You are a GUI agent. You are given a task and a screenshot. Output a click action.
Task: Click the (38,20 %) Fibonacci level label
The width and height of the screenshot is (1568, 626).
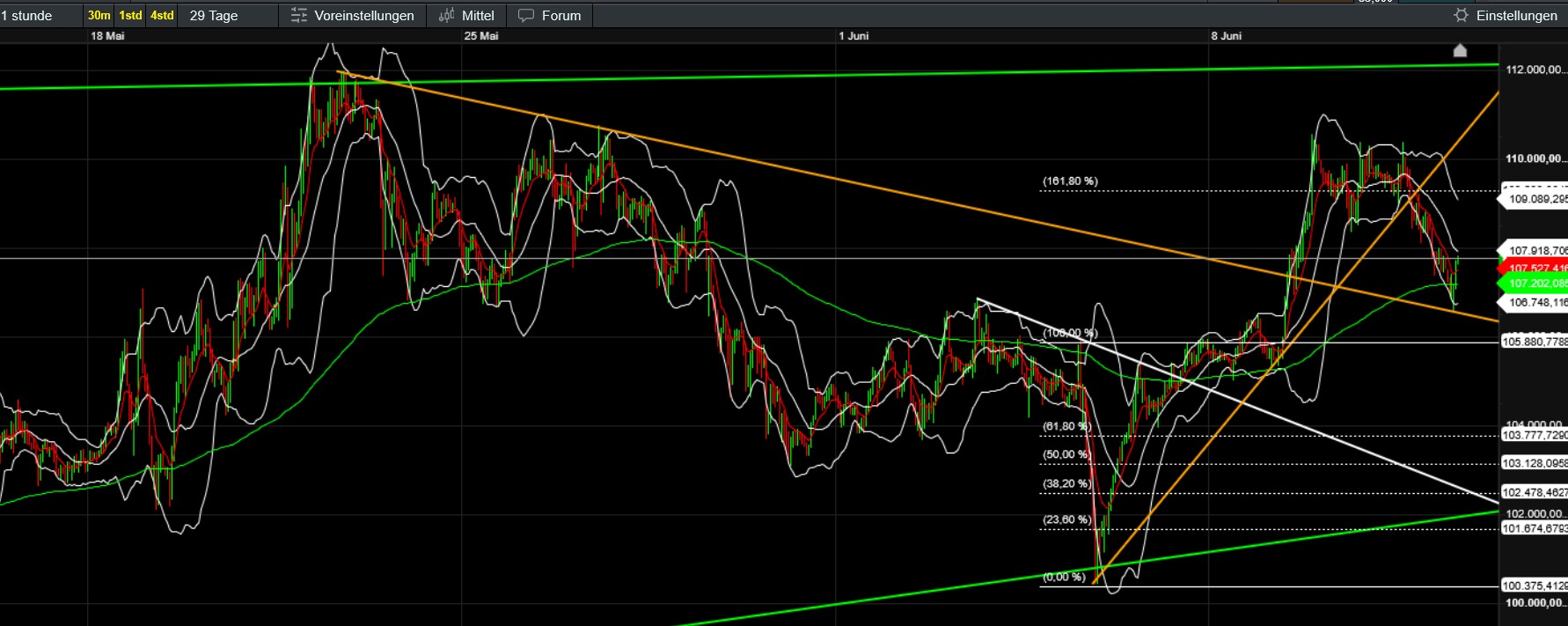pyautogui.click(x=1066, y=483)
